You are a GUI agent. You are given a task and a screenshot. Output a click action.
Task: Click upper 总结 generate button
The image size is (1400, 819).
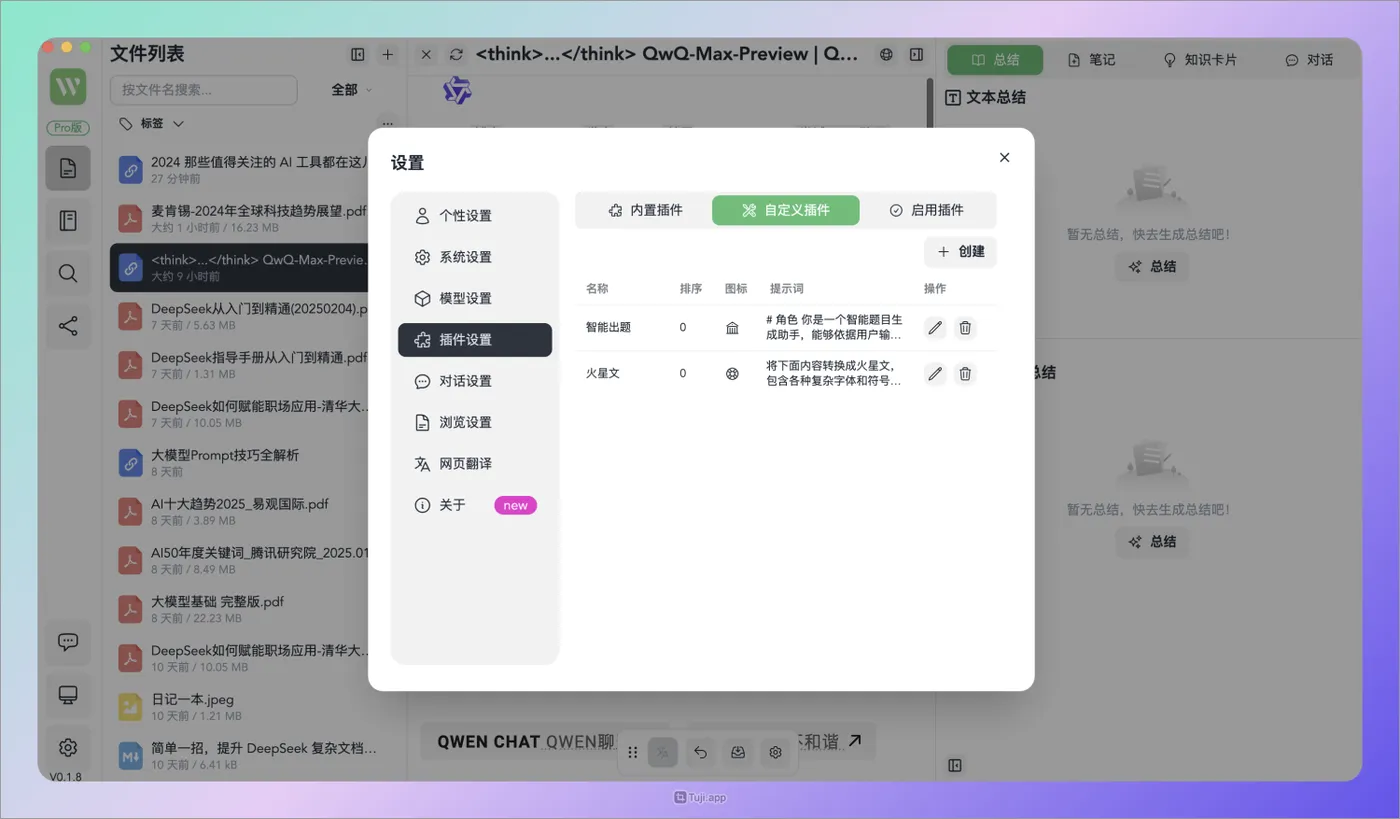pos(1151,267)
